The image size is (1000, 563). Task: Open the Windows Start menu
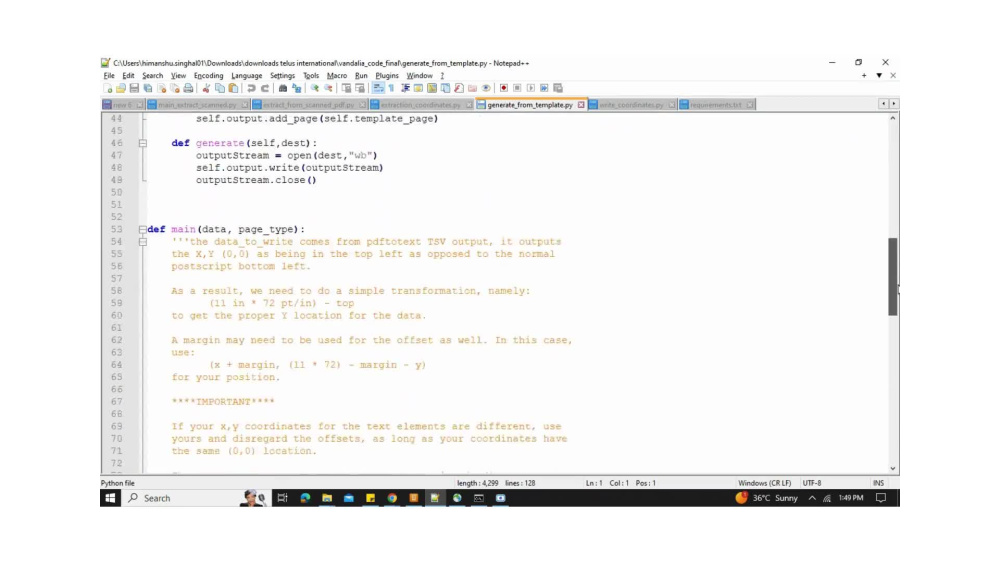click(110, 498)
